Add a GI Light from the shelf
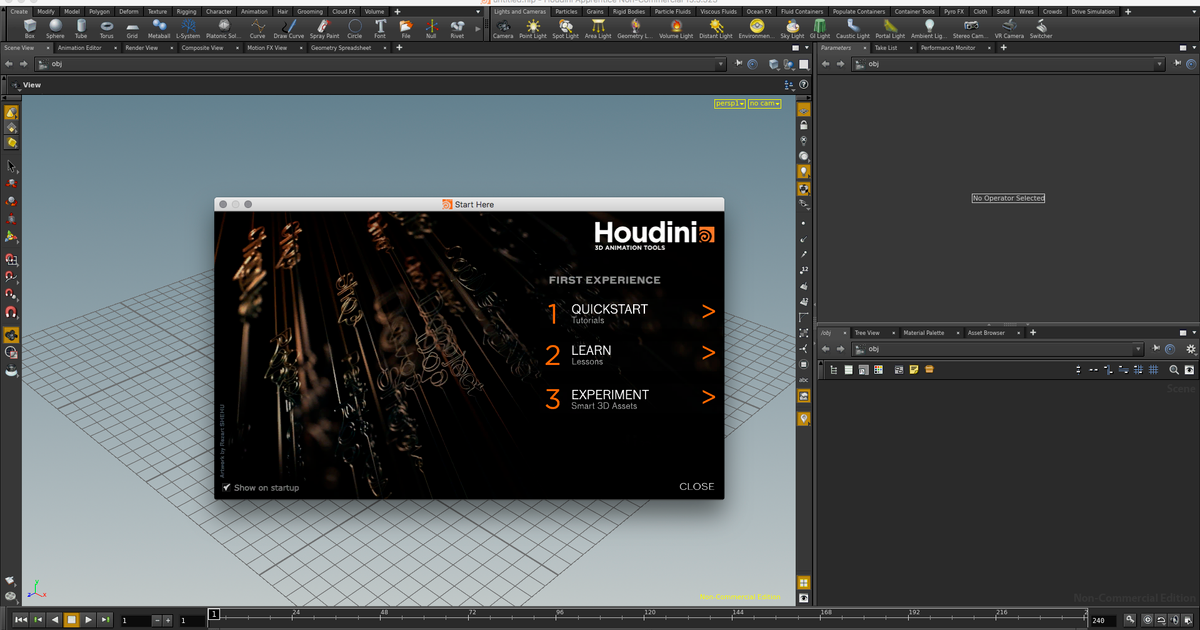 tap(820, 28)
